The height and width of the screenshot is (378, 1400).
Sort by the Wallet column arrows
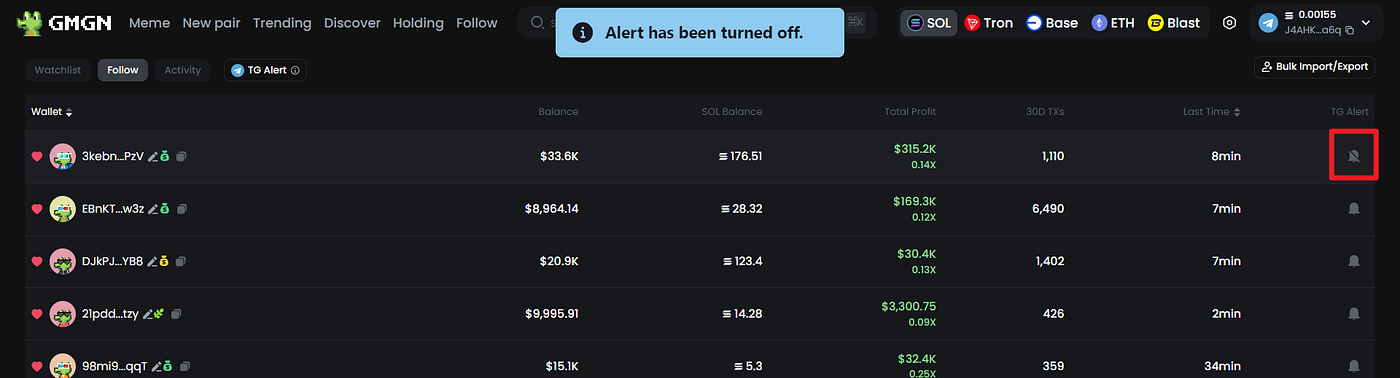(69, 112)
